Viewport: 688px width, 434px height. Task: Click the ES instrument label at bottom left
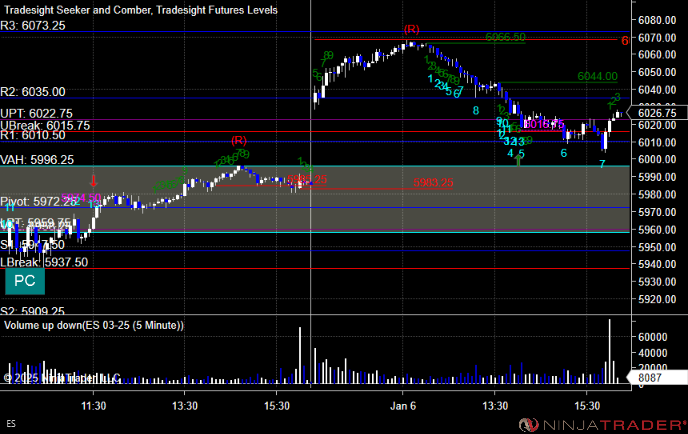tap(11, 424)
